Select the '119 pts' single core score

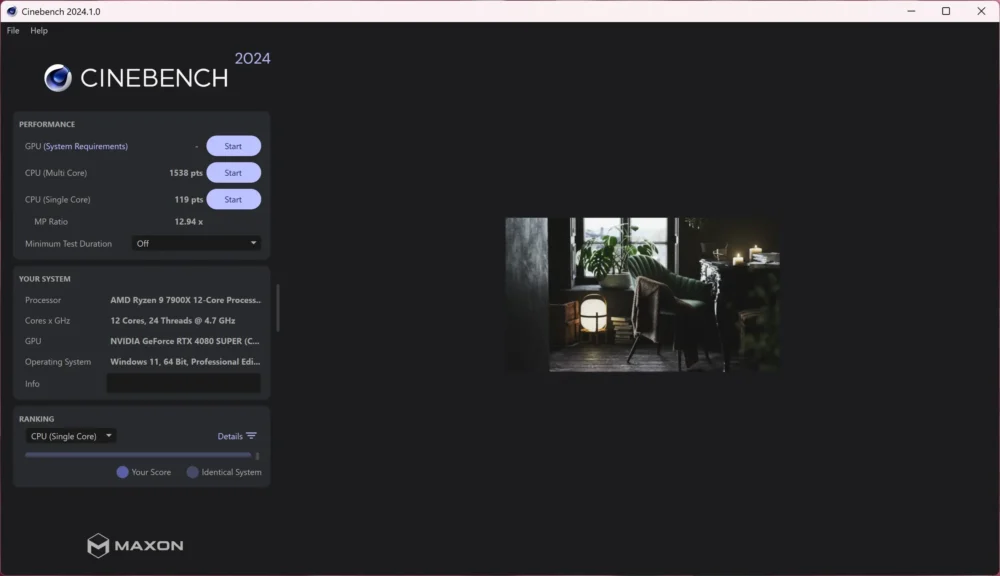click(x=189, y=200)
